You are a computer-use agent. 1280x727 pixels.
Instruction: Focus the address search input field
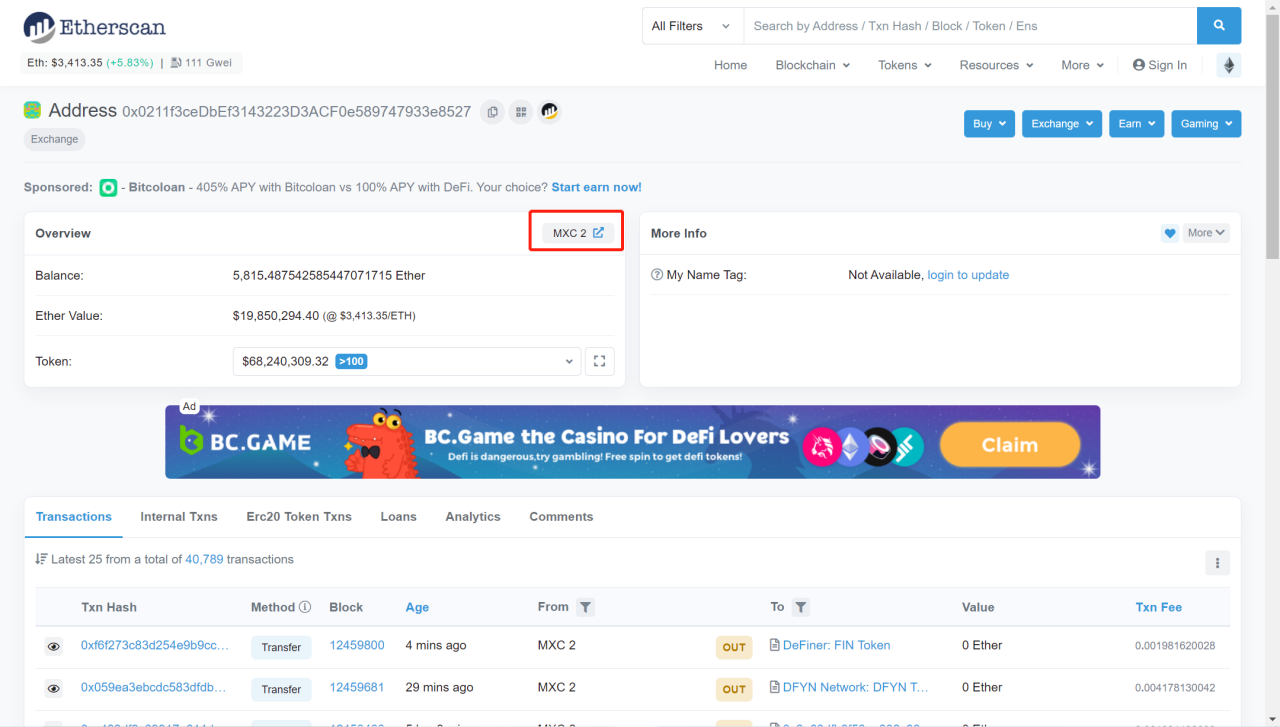(x=970, y=26)
